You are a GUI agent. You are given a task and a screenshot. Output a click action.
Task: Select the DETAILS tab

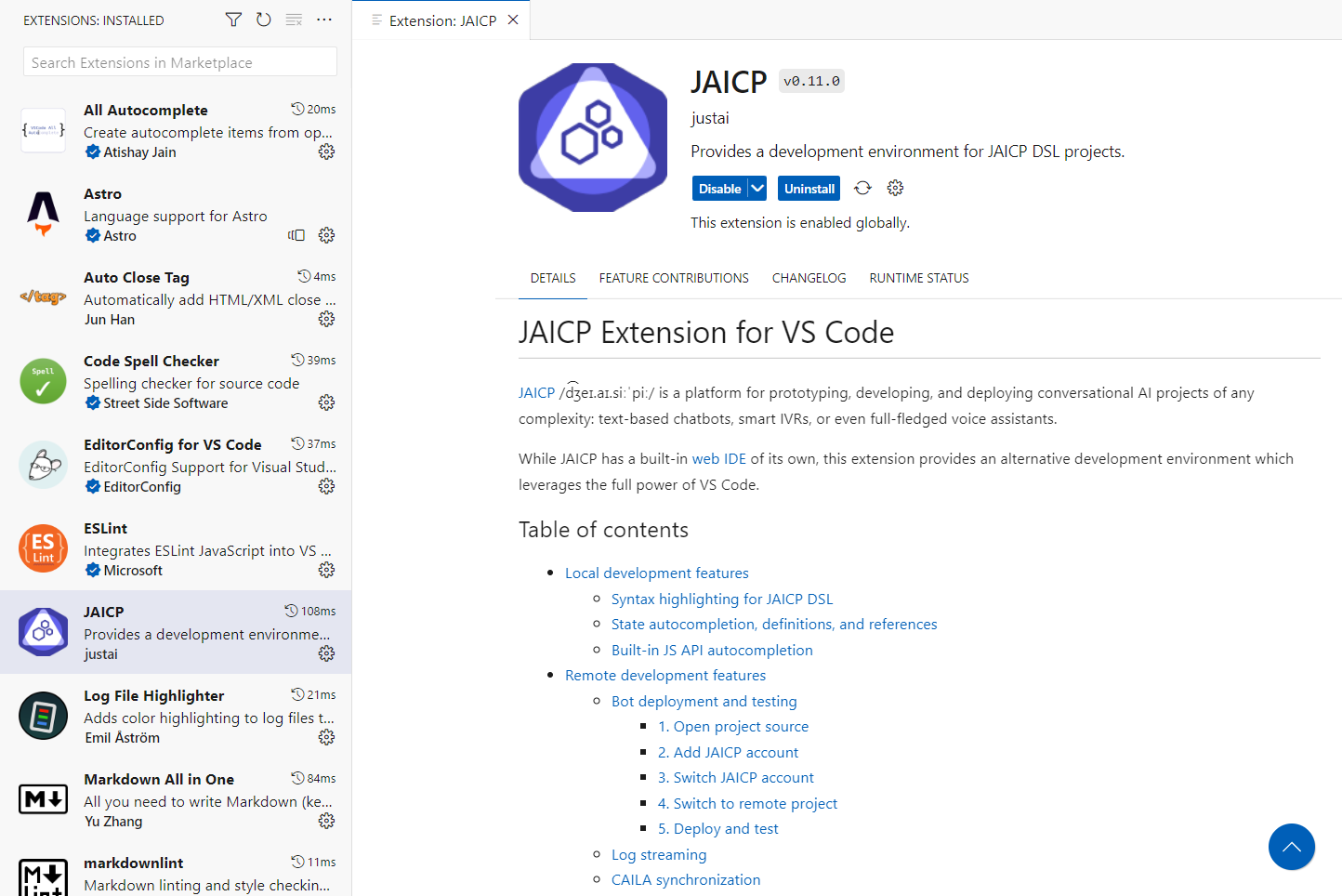coord(552,277)
